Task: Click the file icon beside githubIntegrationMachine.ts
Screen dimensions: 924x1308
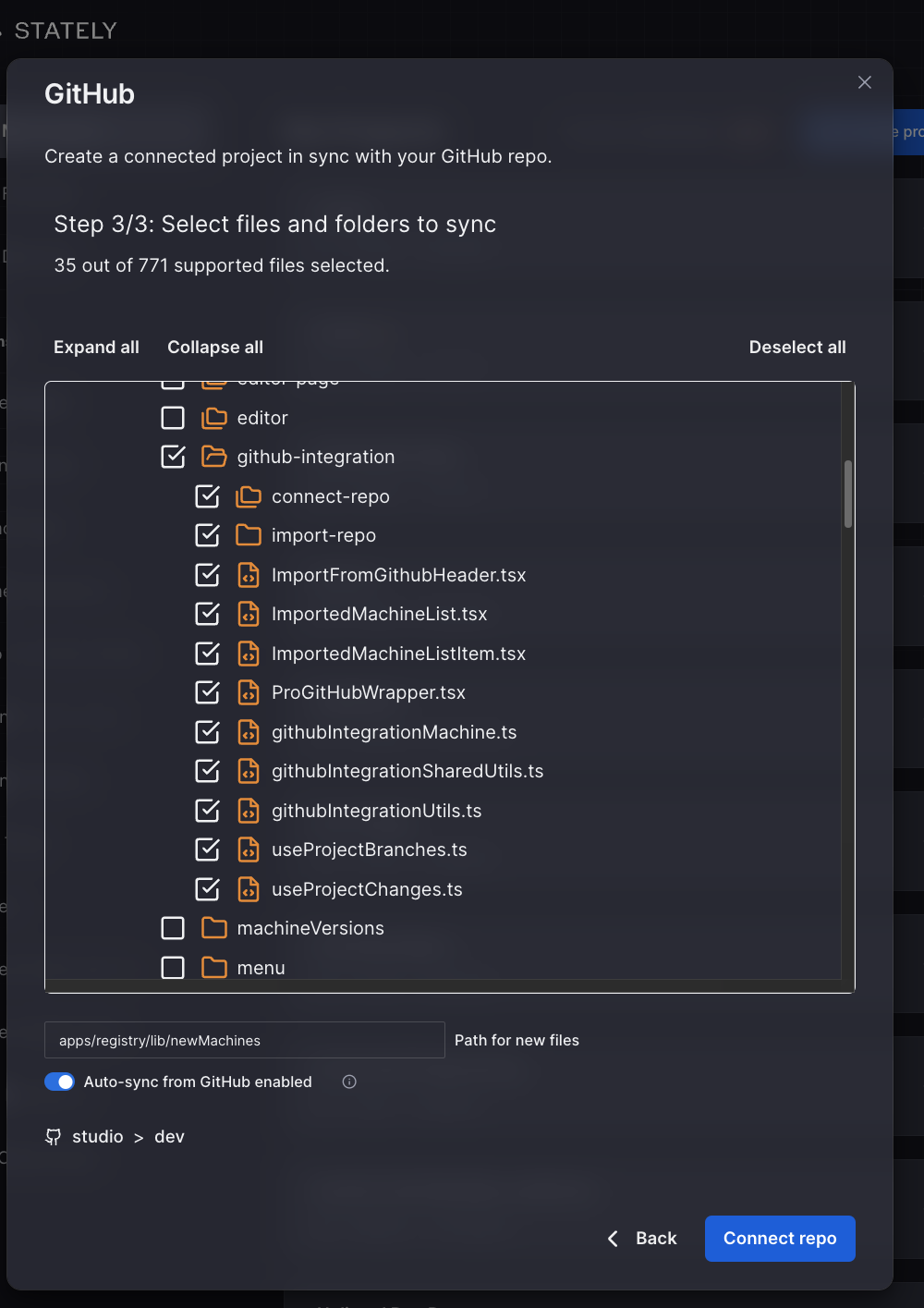Action: (249, 731)
